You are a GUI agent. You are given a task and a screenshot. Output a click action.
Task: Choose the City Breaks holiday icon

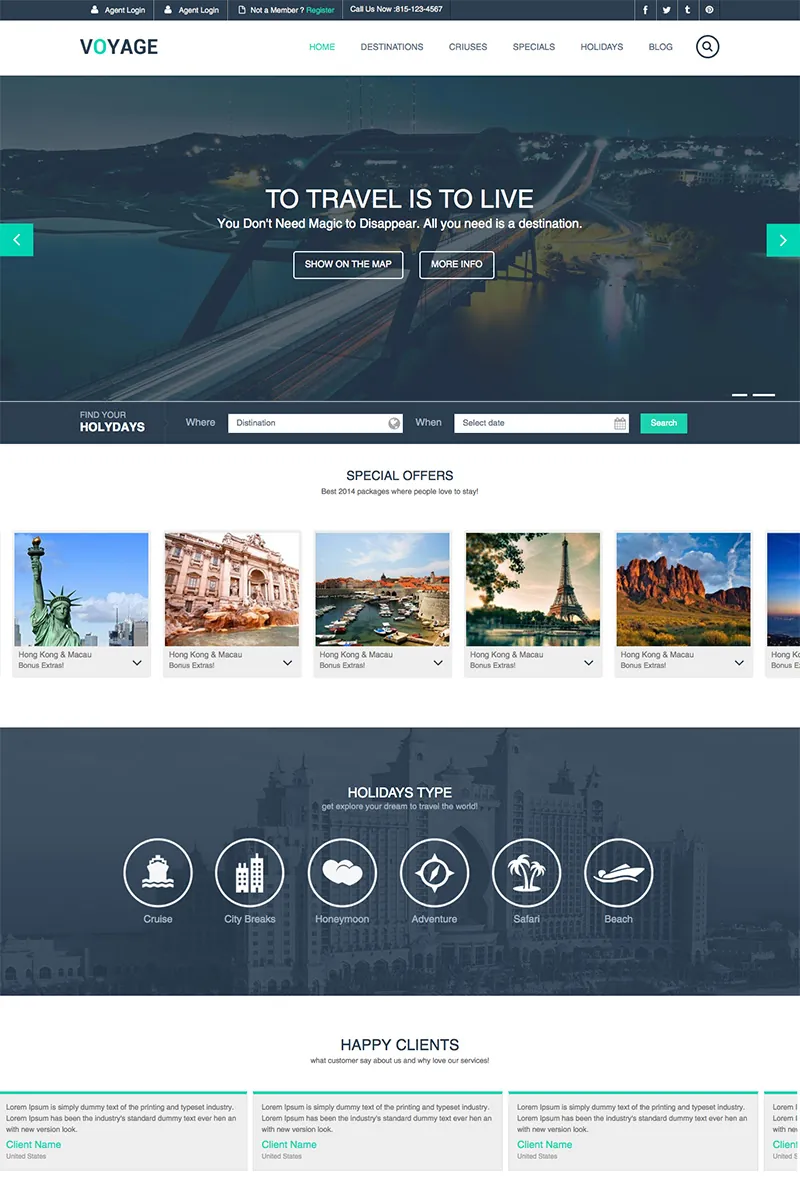point(250,873)
